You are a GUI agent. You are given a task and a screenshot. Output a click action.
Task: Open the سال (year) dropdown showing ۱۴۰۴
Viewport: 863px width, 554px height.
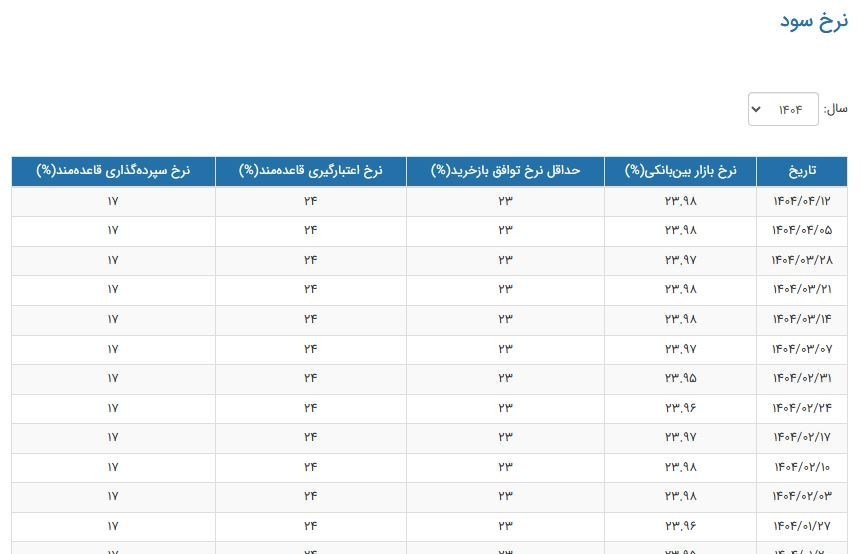tap(783, 110)
